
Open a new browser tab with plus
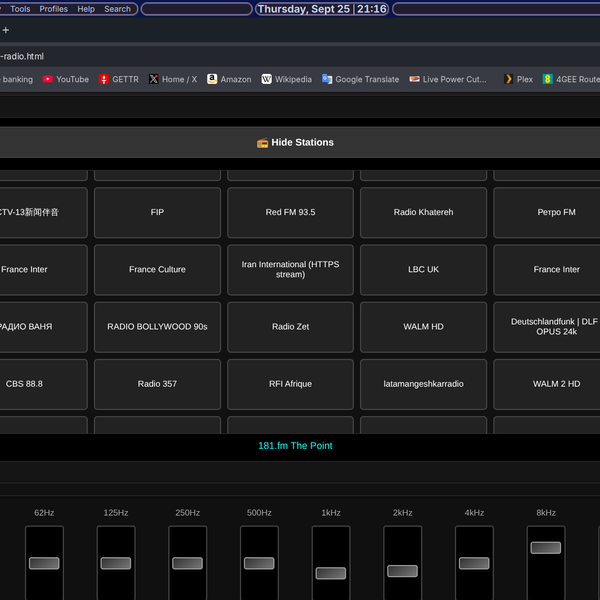click(x=6, y=30)
